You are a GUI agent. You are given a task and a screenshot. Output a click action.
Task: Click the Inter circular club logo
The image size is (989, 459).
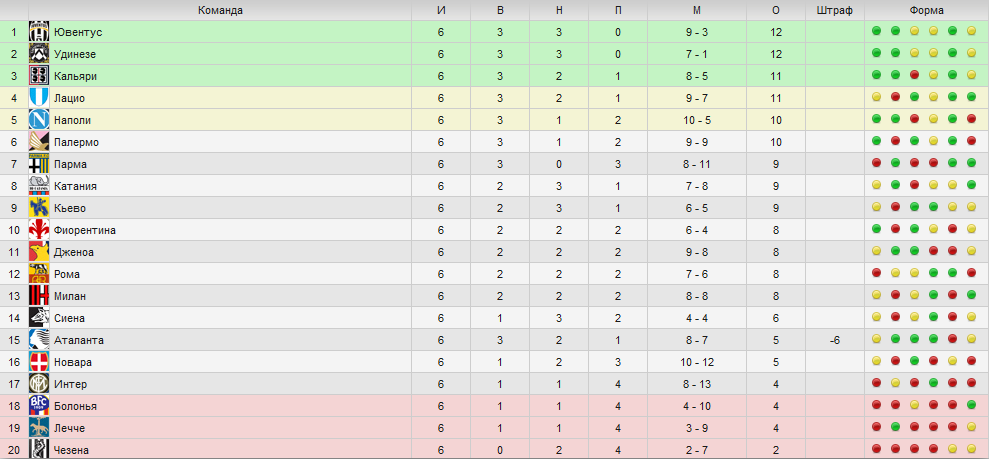39,384
